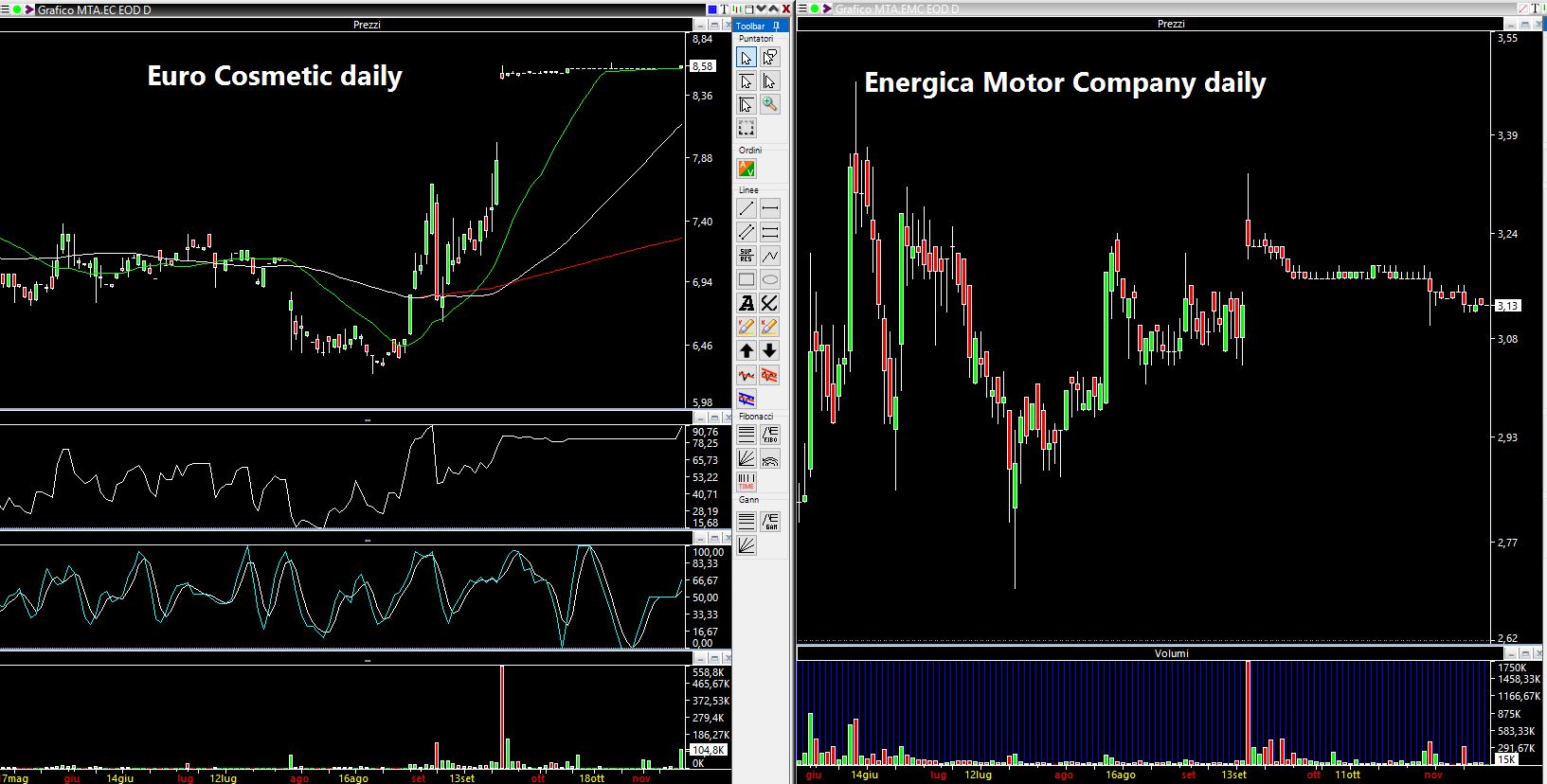
Task: Select the horizontal line drawing tool
Action: tap(770, 208)
